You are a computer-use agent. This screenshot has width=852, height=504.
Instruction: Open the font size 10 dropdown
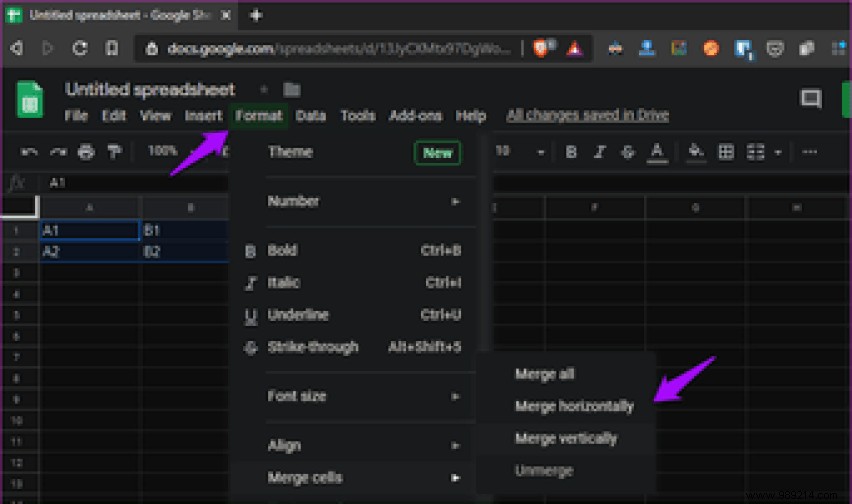(x=519, y=152)
